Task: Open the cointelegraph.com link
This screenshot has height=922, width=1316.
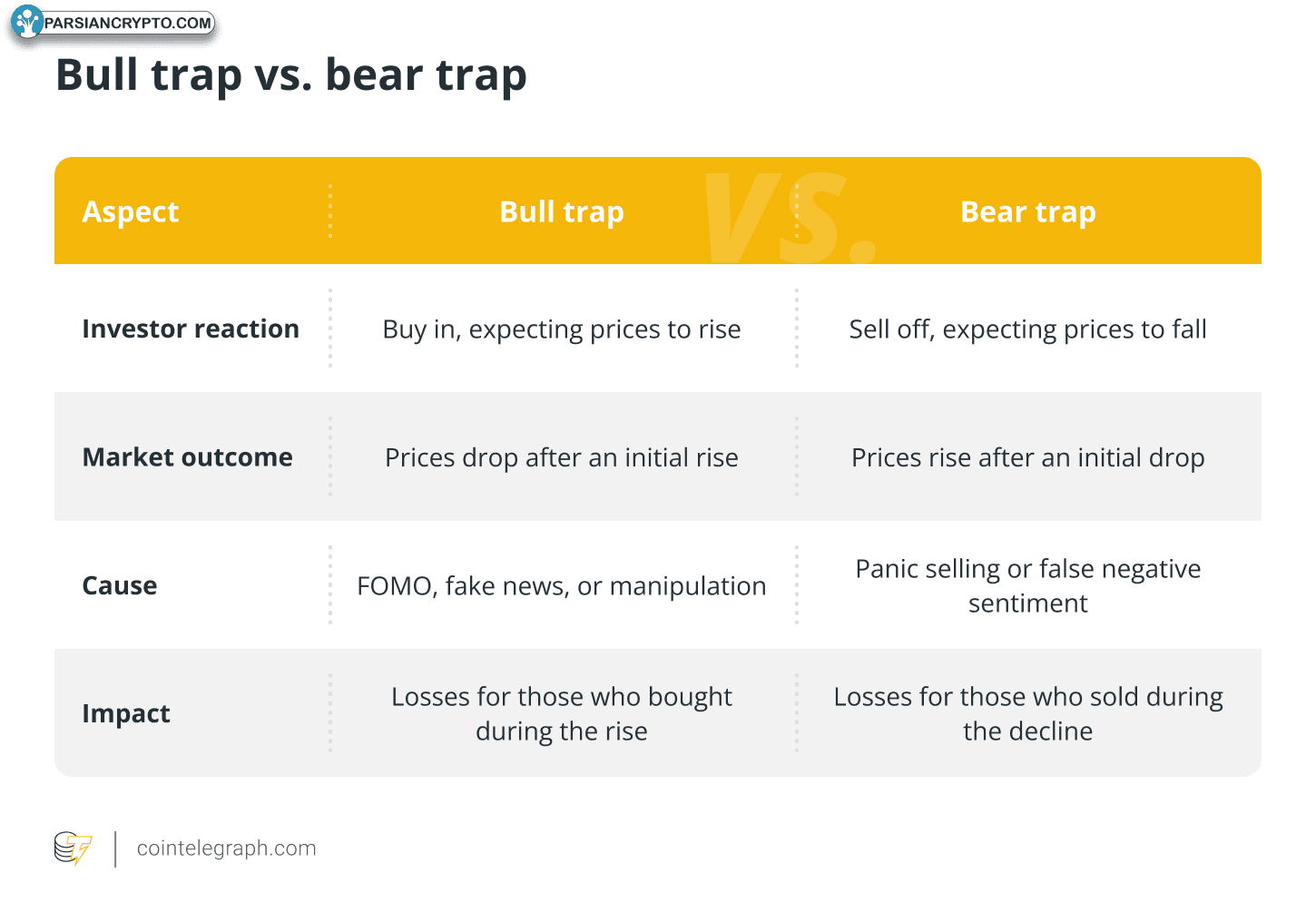Action: (226, 848)
